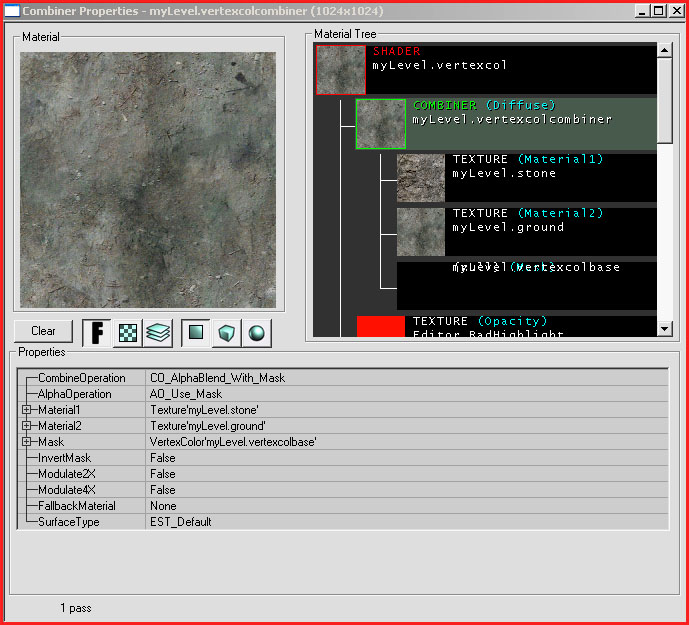Select the cube preview icon

coord(226,333)
